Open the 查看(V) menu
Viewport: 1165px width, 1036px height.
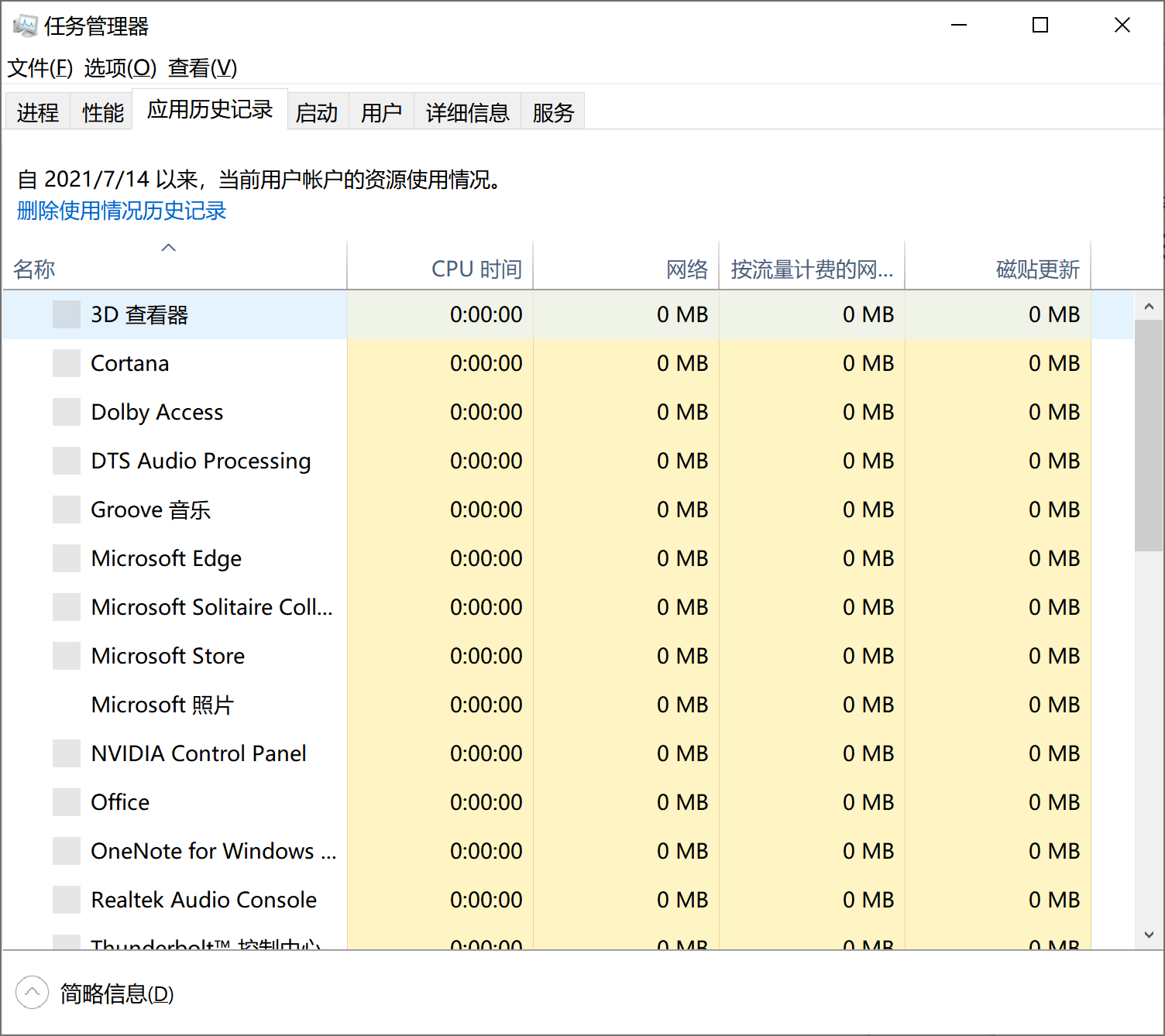coord(203,68)
